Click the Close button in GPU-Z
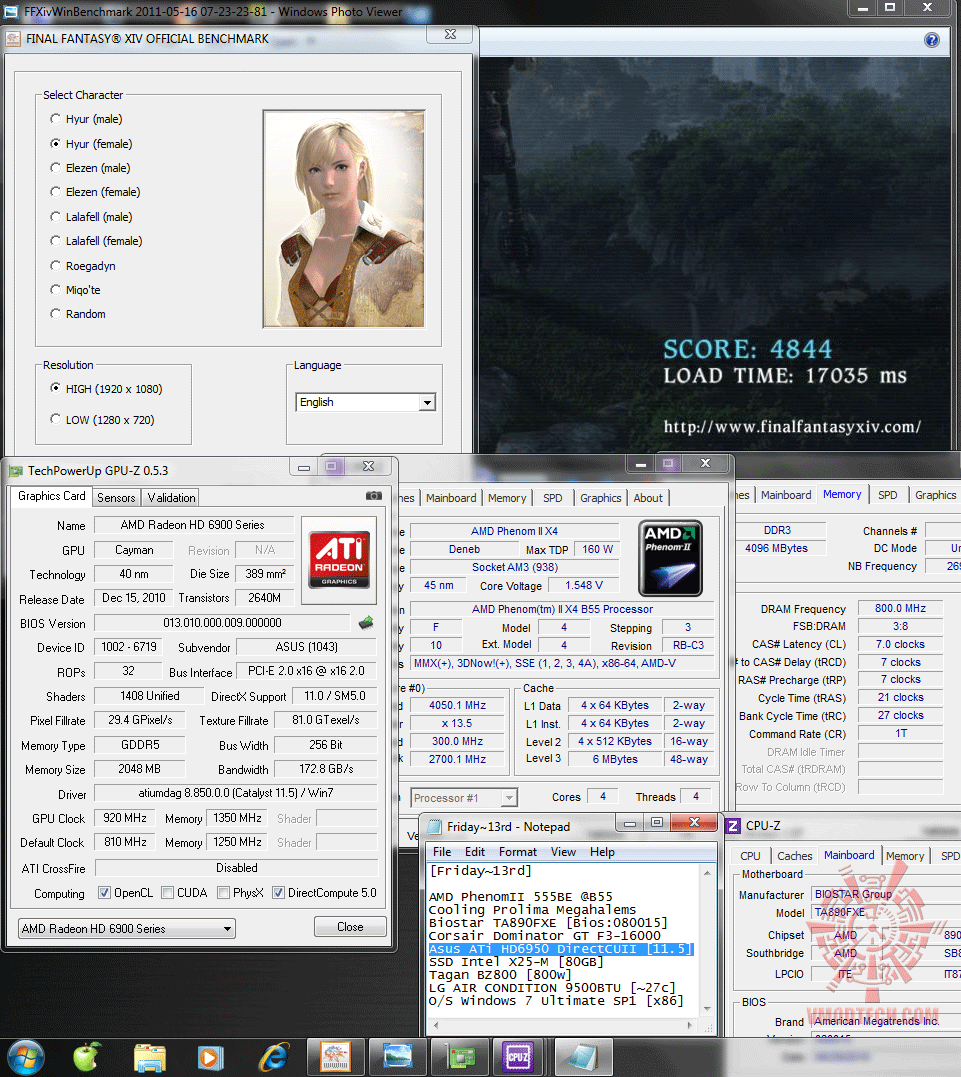961x1077 pixels. 350,927
